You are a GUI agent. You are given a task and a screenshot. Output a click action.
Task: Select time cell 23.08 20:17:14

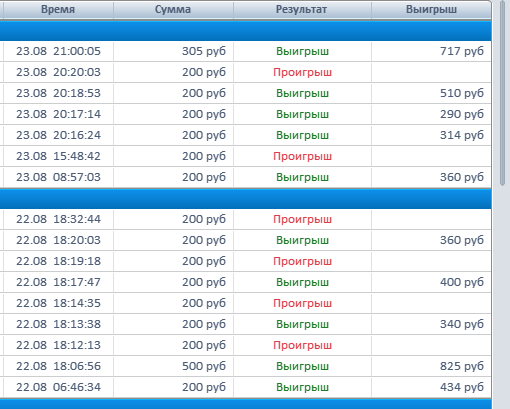[58, 114]
